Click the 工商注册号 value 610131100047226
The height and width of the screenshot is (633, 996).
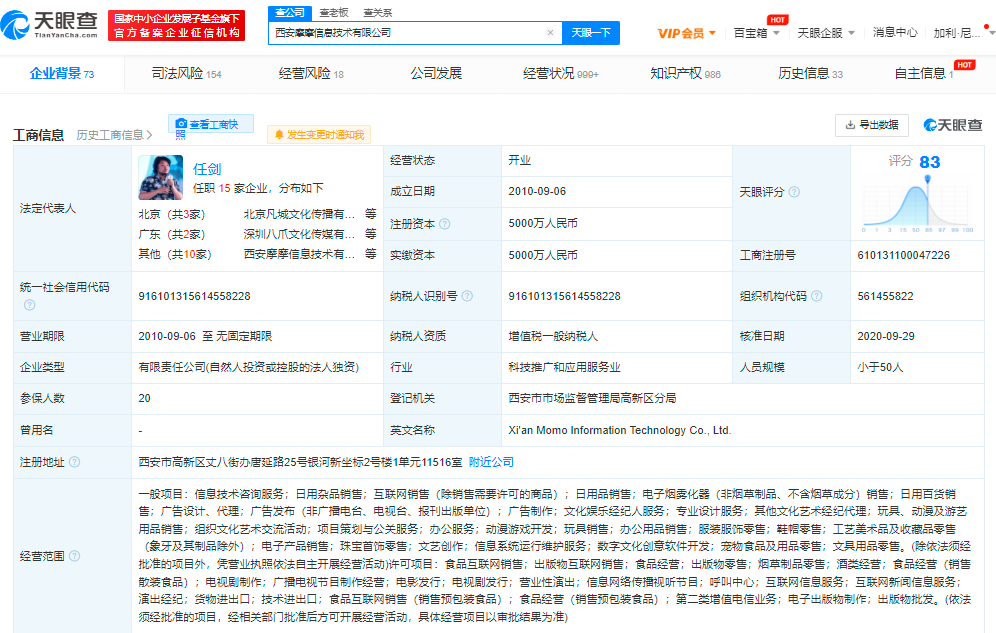point(903,255)
